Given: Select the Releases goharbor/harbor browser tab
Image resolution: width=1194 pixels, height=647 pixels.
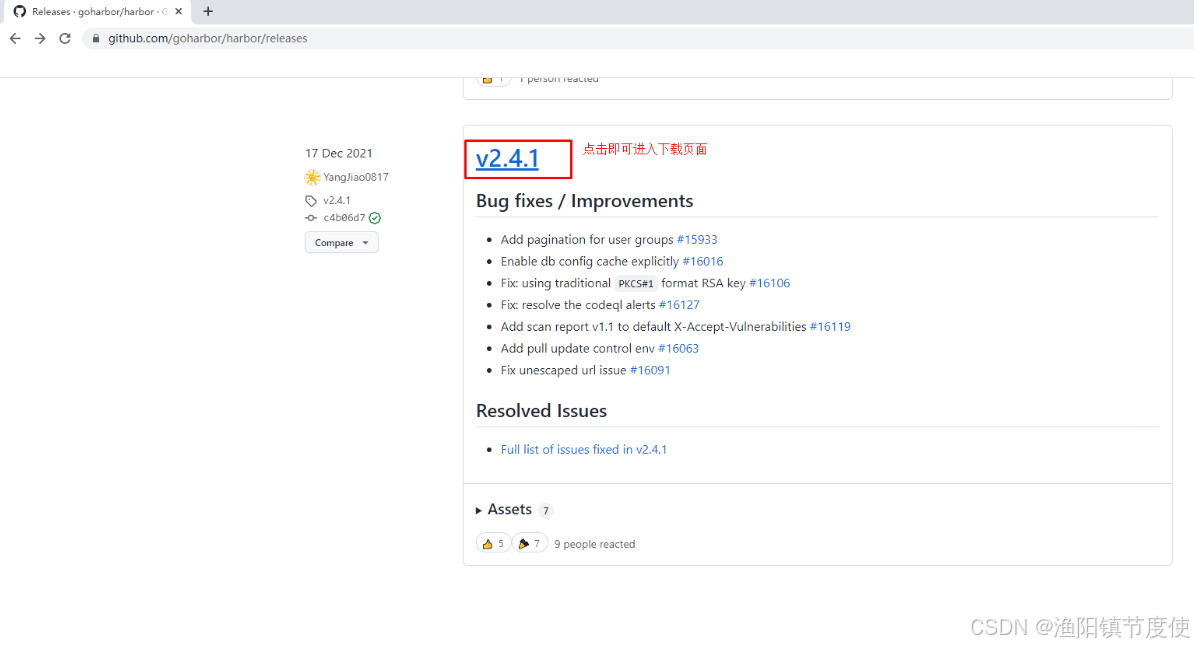Looking at the screenshot, I should (99, 11).
